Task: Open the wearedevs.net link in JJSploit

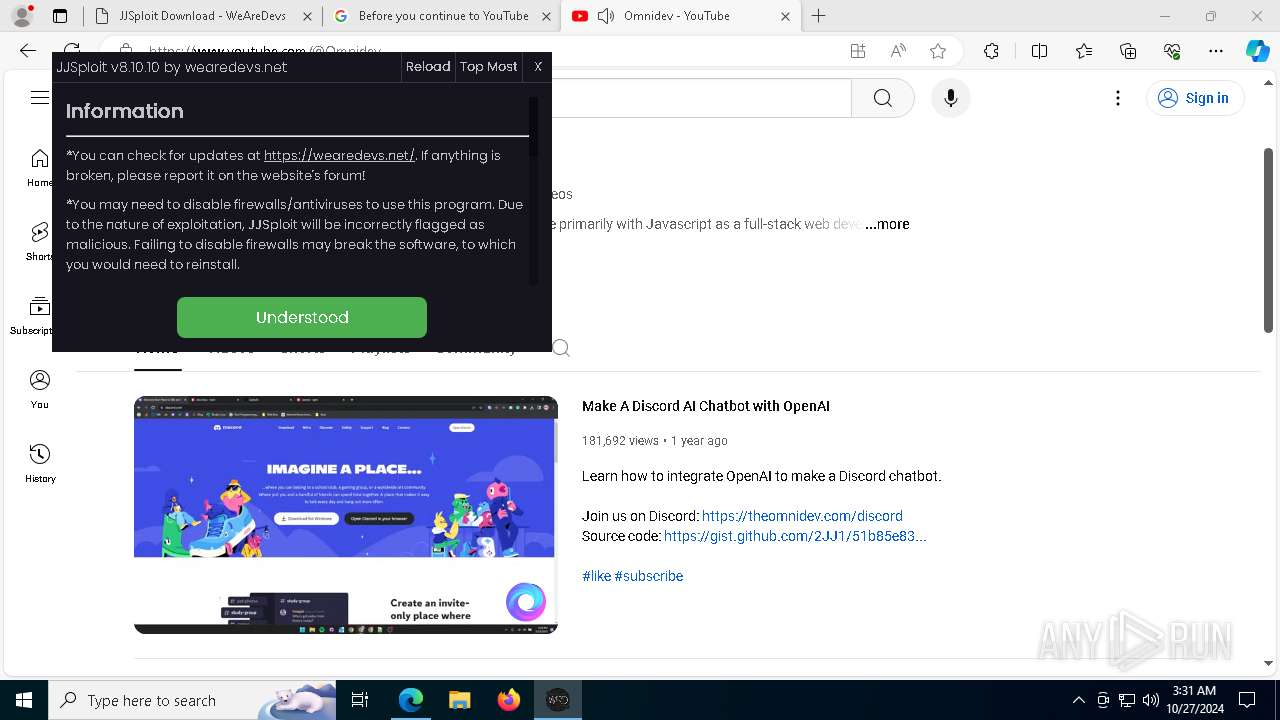Action: 339,155
